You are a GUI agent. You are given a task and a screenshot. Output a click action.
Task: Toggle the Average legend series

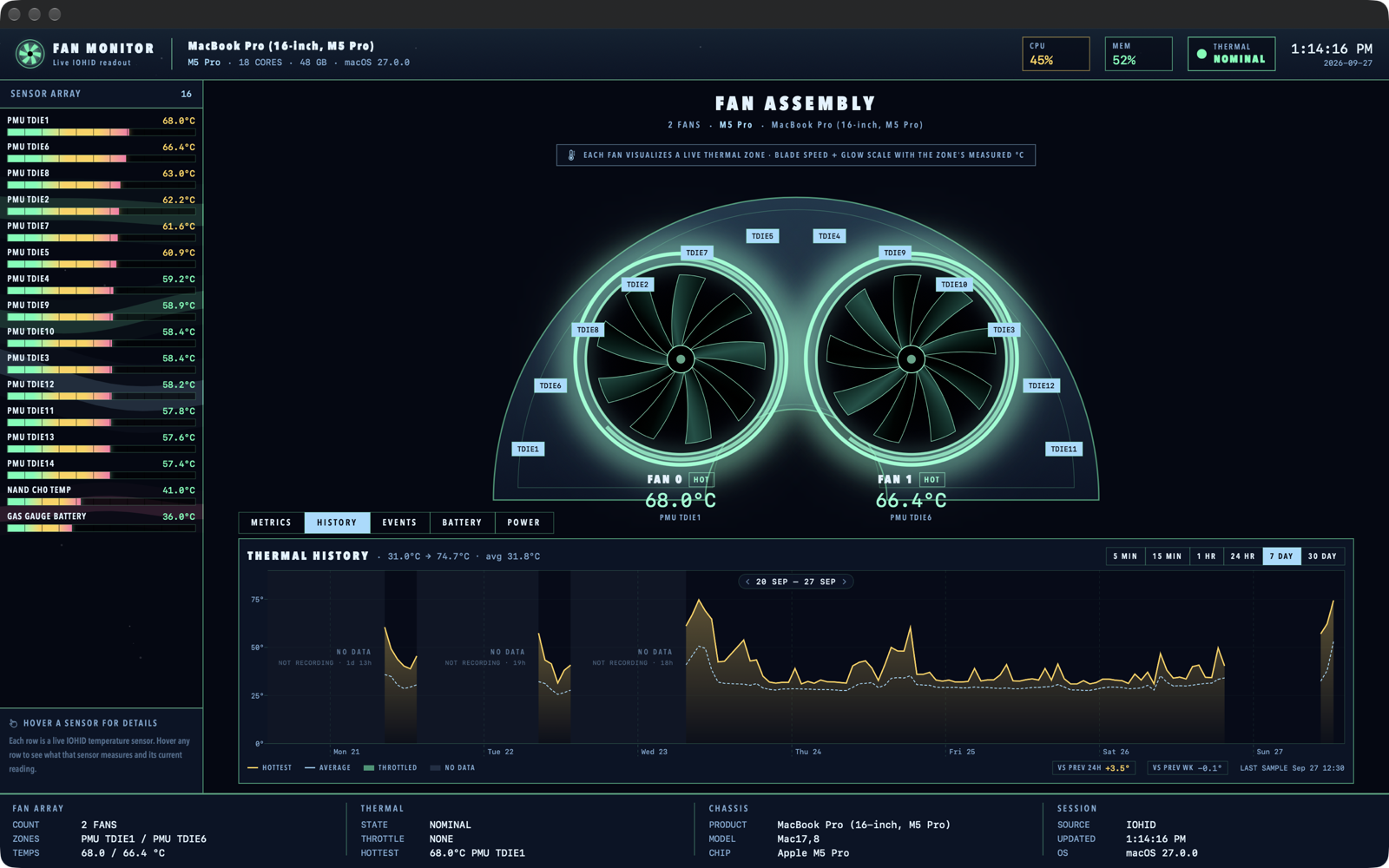click(x=327, y=768)
